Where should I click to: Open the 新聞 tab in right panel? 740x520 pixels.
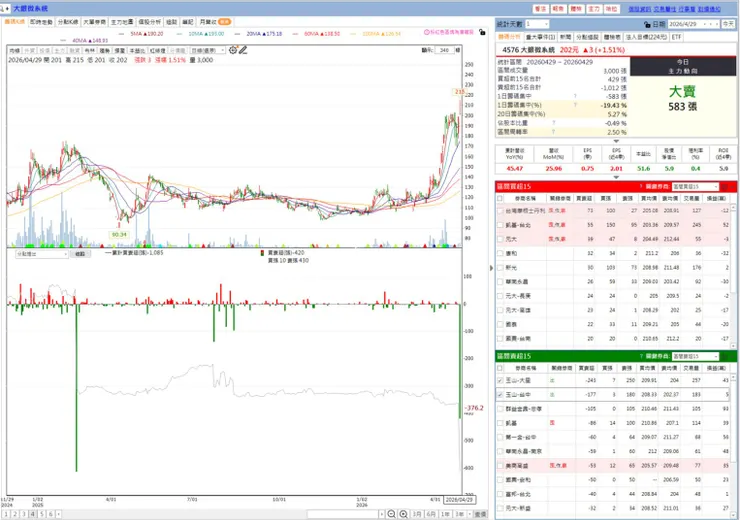565,37
